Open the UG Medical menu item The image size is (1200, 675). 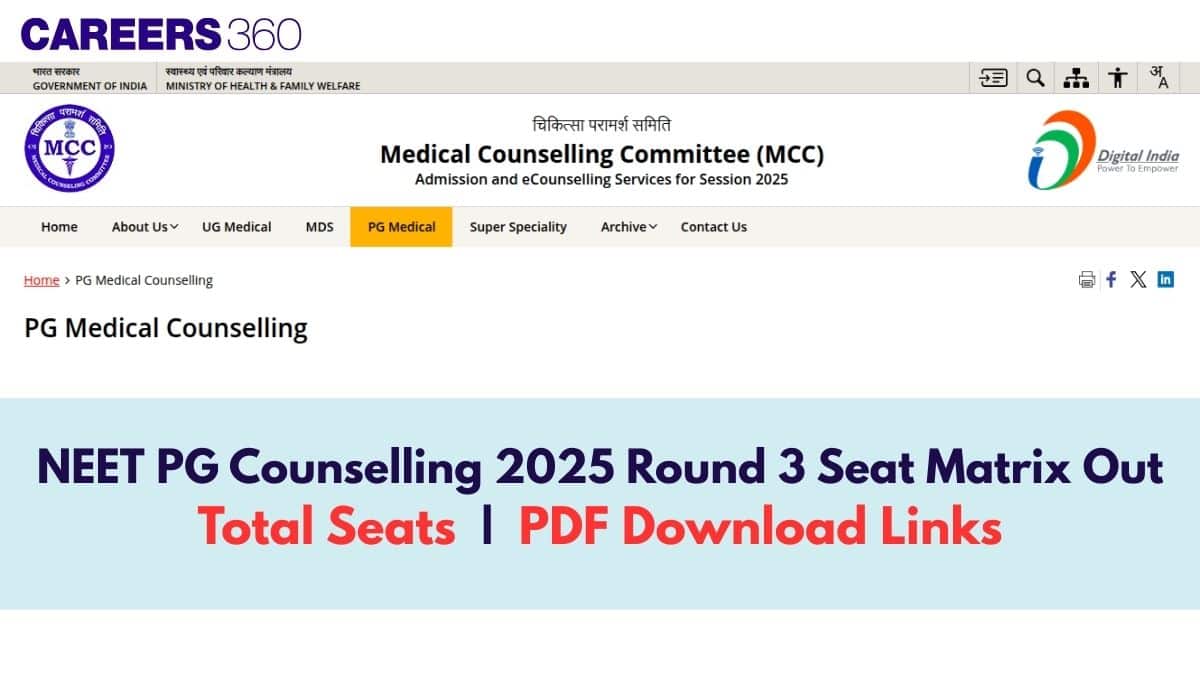click(236, 227)
